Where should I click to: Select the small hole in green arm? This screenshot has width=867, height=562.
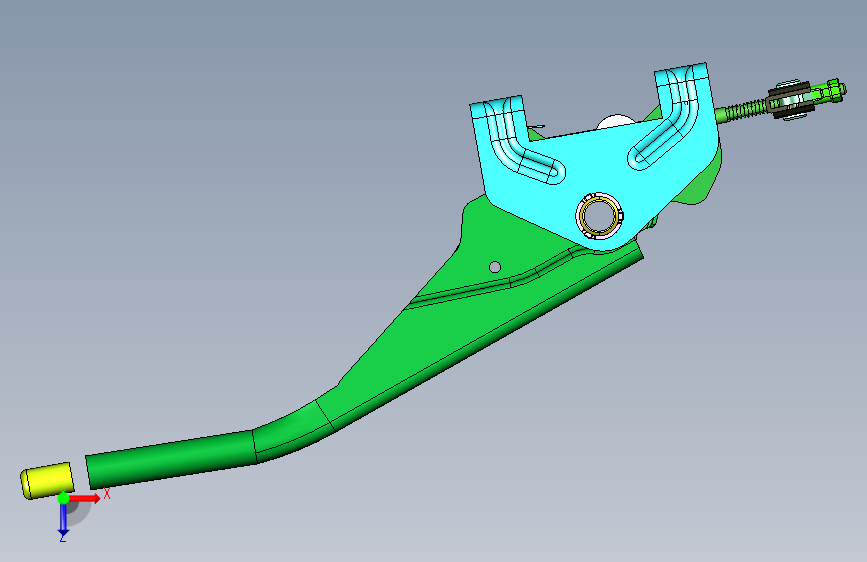pos(495,267)
